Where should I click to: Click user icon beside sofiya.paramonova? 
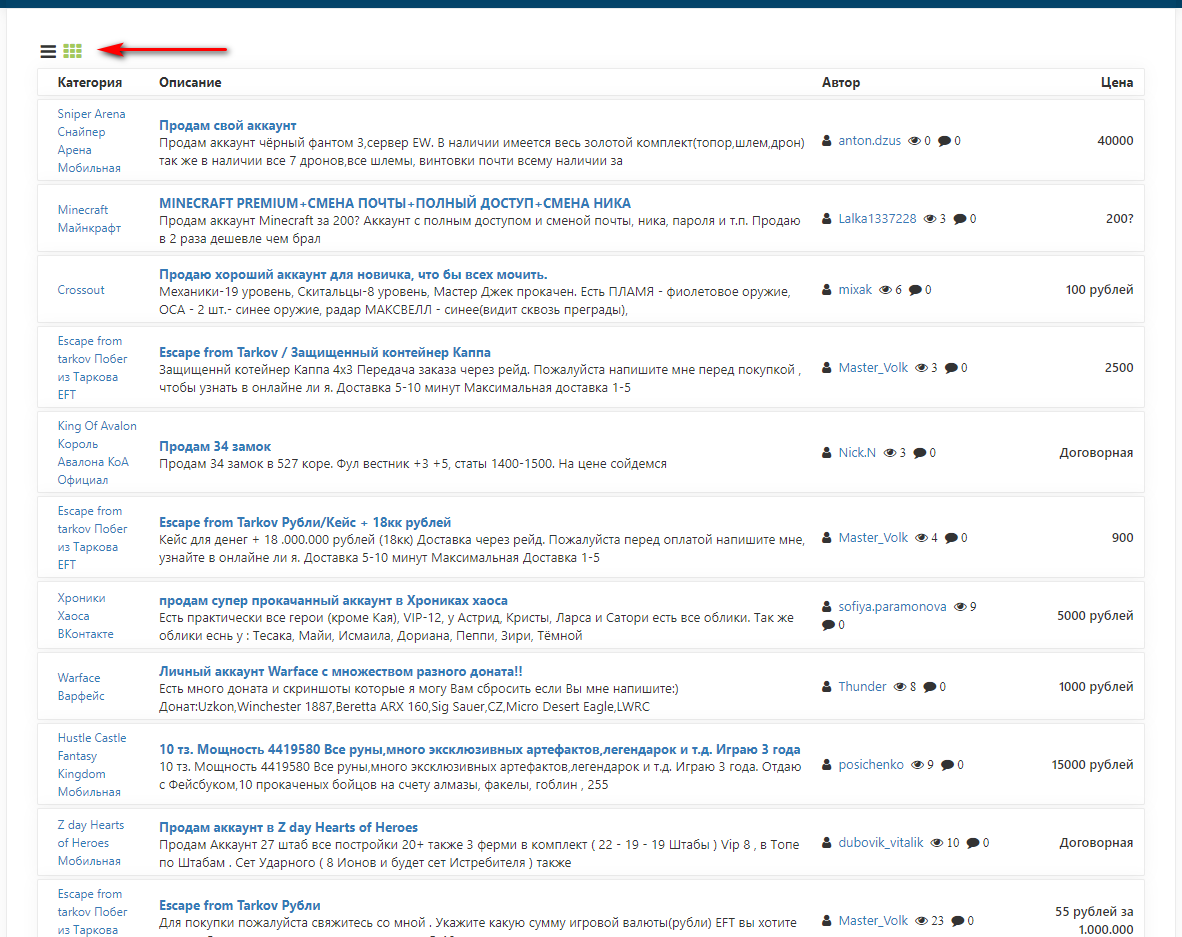pyautogui.click(x=827, y=607)
